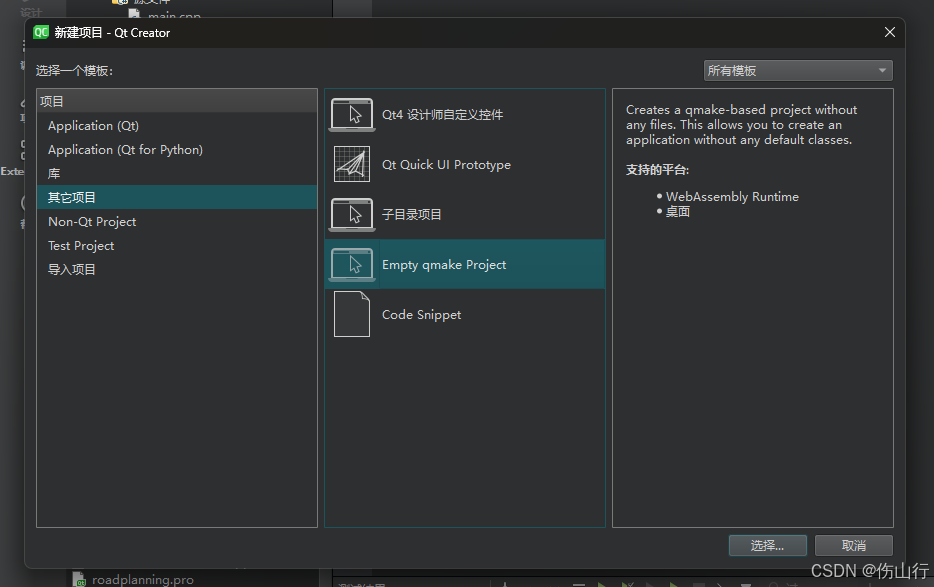Choose 子目录项目 template

tap(465, 215)
